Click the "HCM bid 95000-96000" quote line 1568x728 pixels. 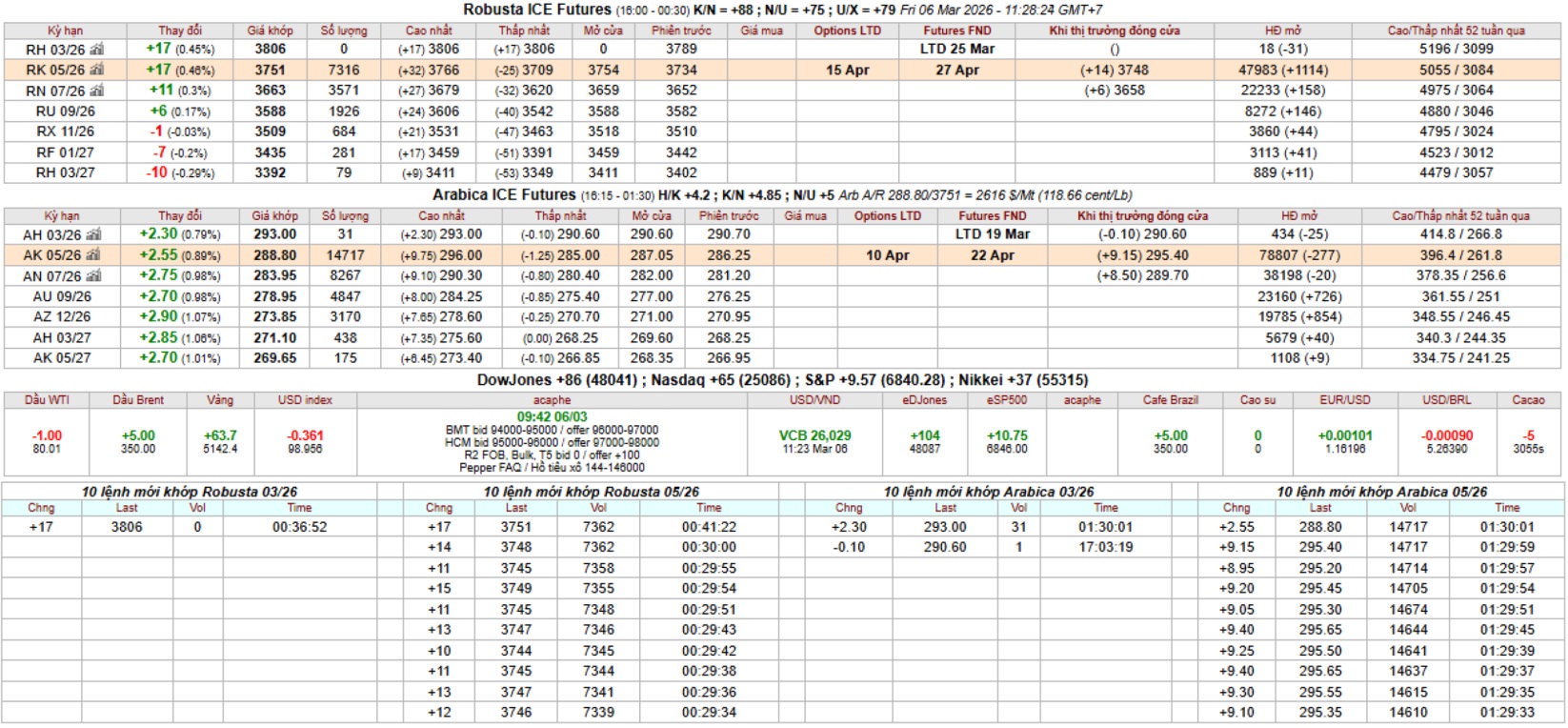pyautogui.click(x=553, y=443)
